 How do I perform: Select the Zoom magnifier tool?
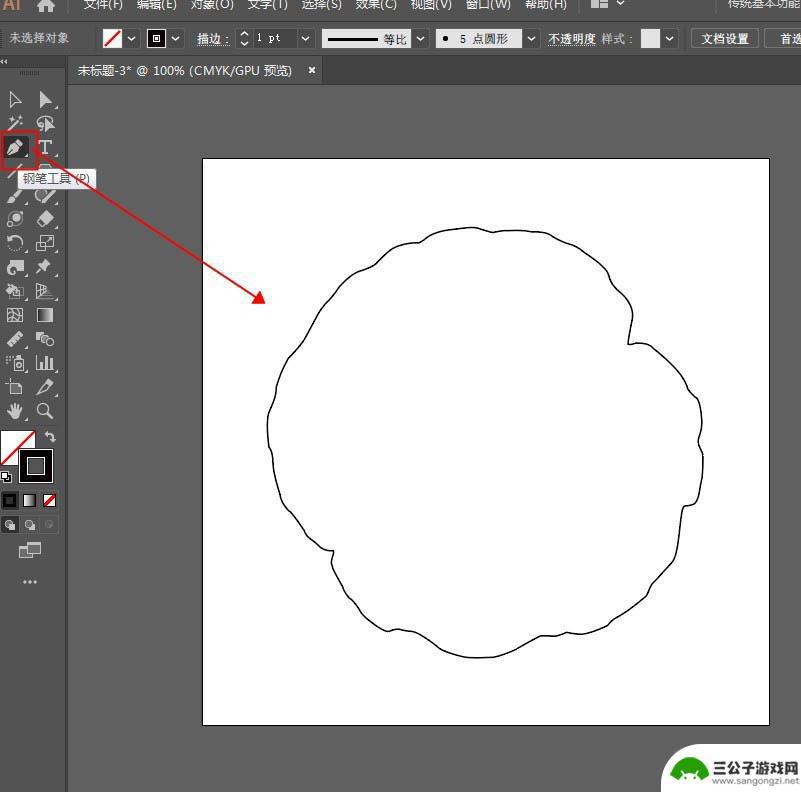pyautogui.click(x=44, y=411)
